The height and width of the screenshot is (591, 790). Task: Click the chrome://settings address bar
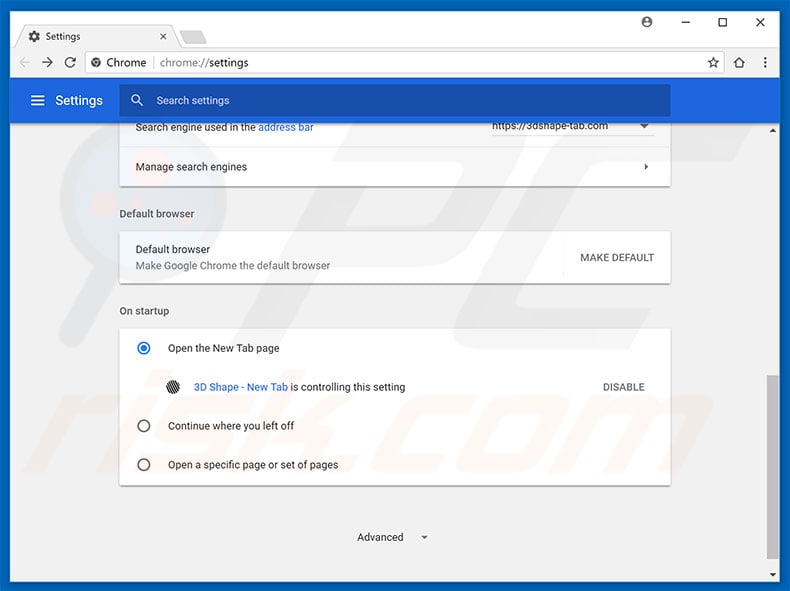tap(405, 62)
